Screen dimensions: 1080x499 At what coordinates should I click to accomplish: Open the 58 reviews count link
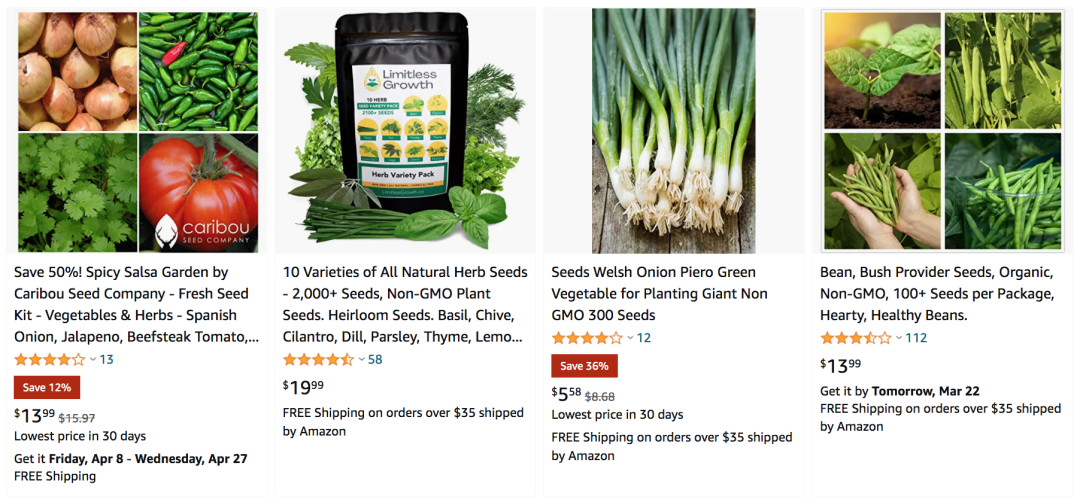click(x=375, y=359)
